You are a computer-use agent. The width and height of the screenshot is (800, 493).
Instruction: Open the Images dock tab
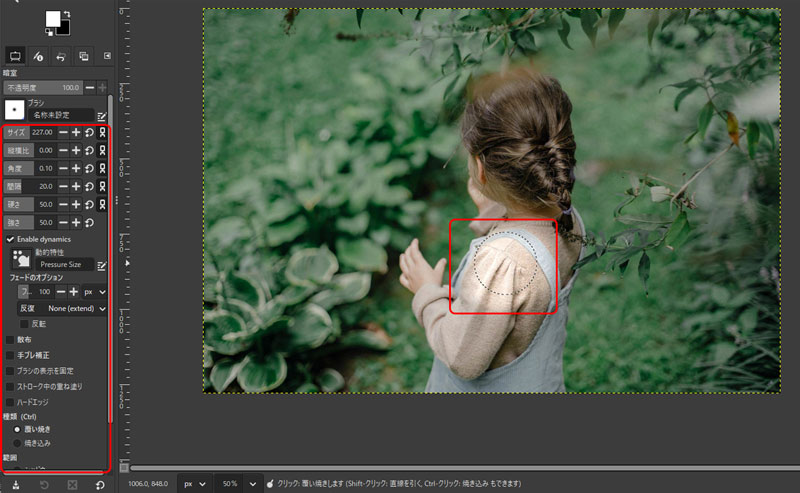point(83,56)
